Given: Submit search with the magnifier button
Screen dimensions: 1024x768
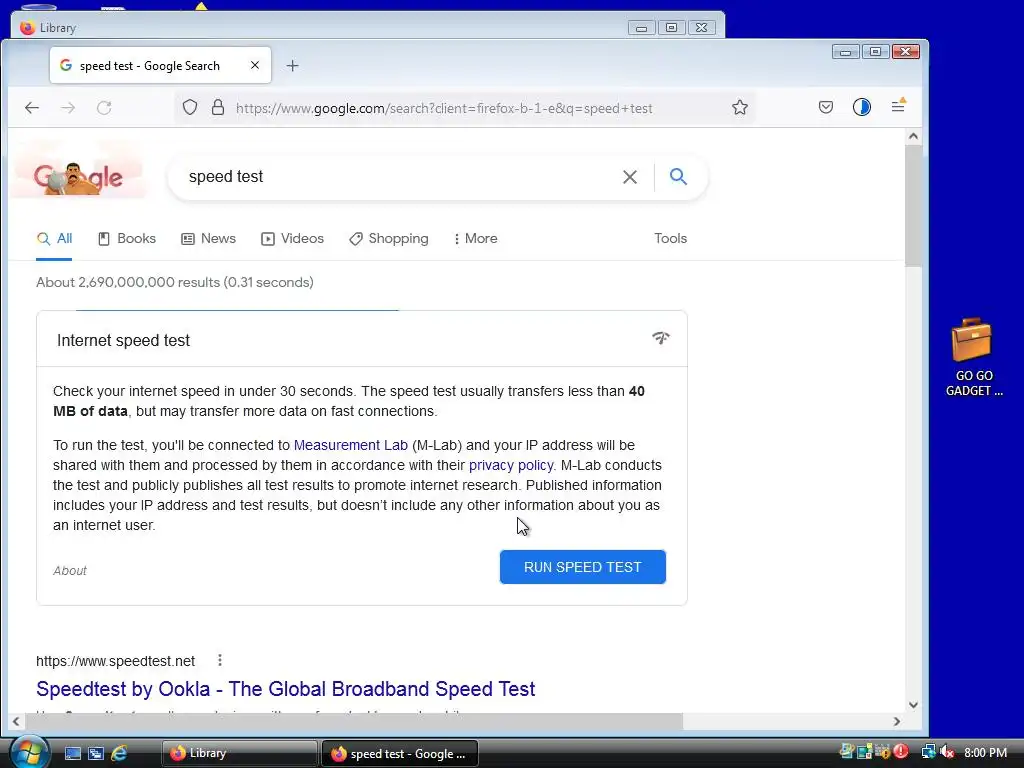Looking at the screenshot, I should [678, 176].
